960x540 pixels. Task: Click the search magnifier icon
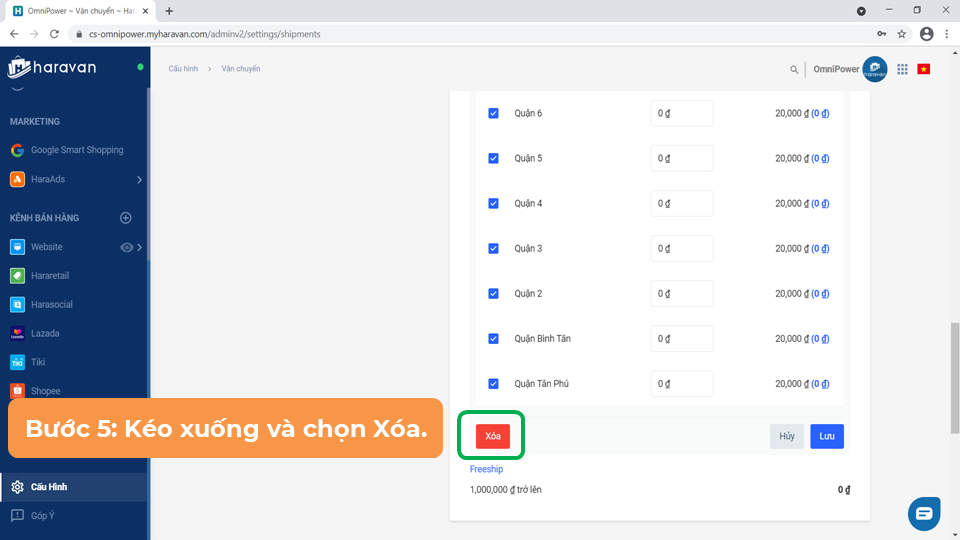tap(794, 69)
